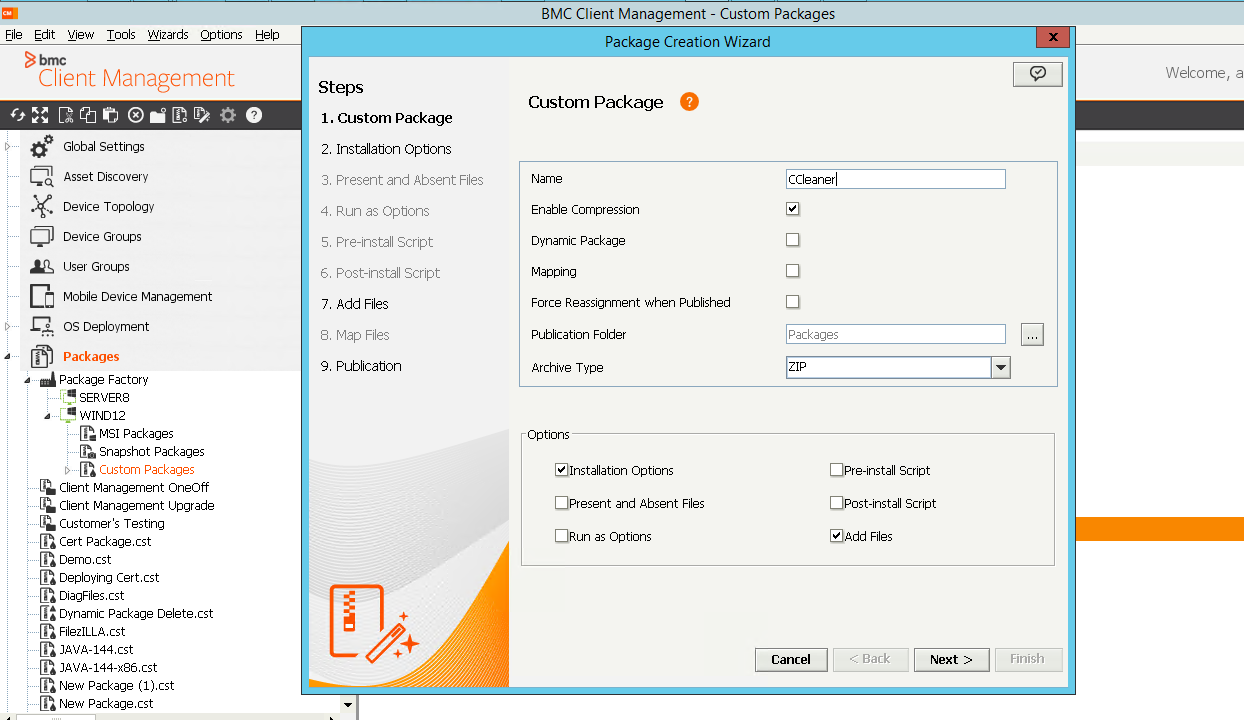Screen dimensions: 1244x720
Task: Go to step 7 Add Files
Action: click(355, 304)
